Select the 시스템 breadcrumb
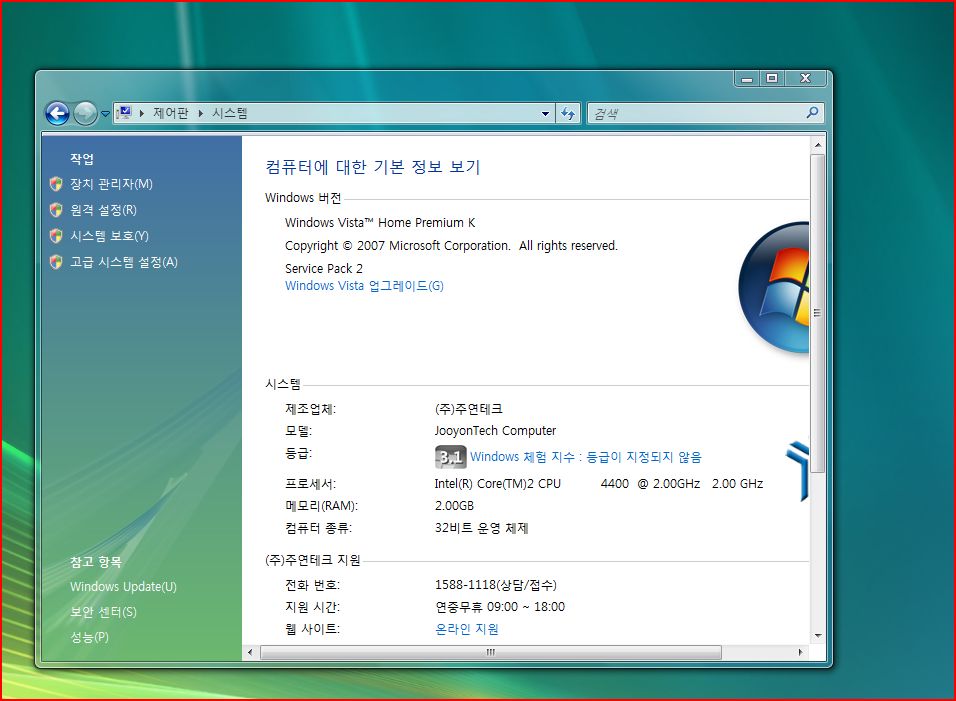Viewport: 956px width, 701px height. (230, 113)
